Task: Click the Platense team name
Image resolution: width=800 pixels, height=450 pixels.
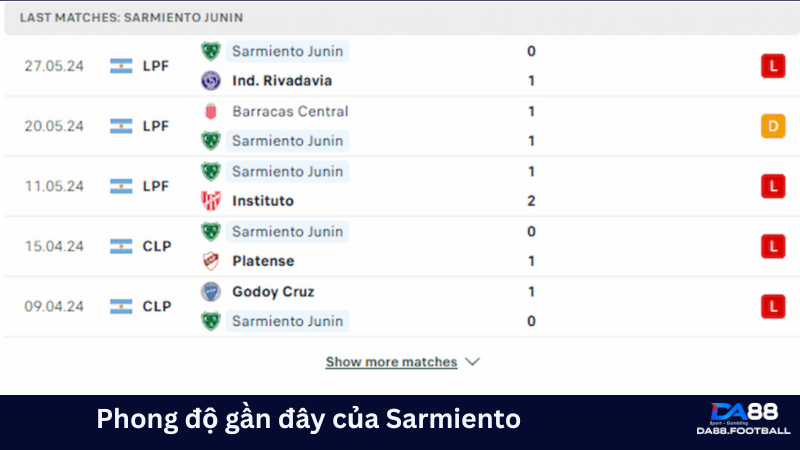Action: [263, 261]
